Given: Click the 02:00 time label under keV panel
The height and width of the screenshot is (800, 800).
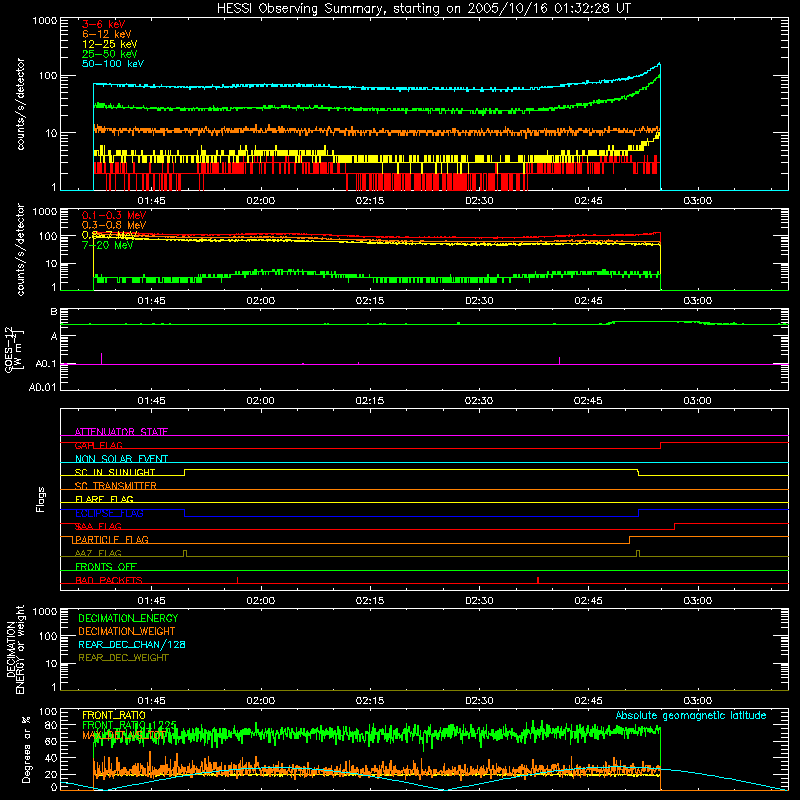Looking at the screenshot, I should 261,201.
